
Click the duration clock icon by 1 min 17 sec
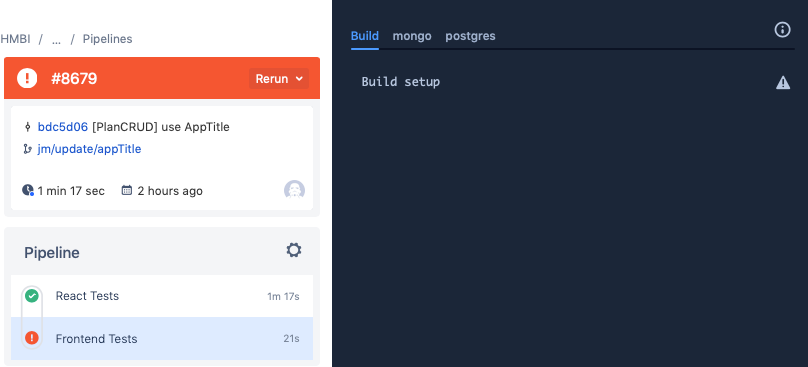click(28, 190)
